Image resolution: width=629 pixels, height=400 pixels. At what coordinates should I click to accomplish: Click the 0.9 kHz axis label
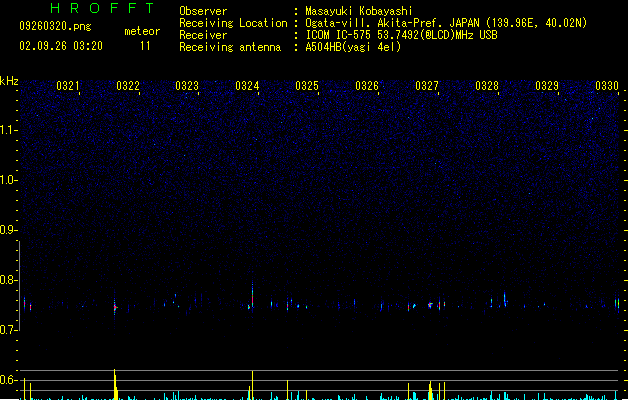pos(8,230)
